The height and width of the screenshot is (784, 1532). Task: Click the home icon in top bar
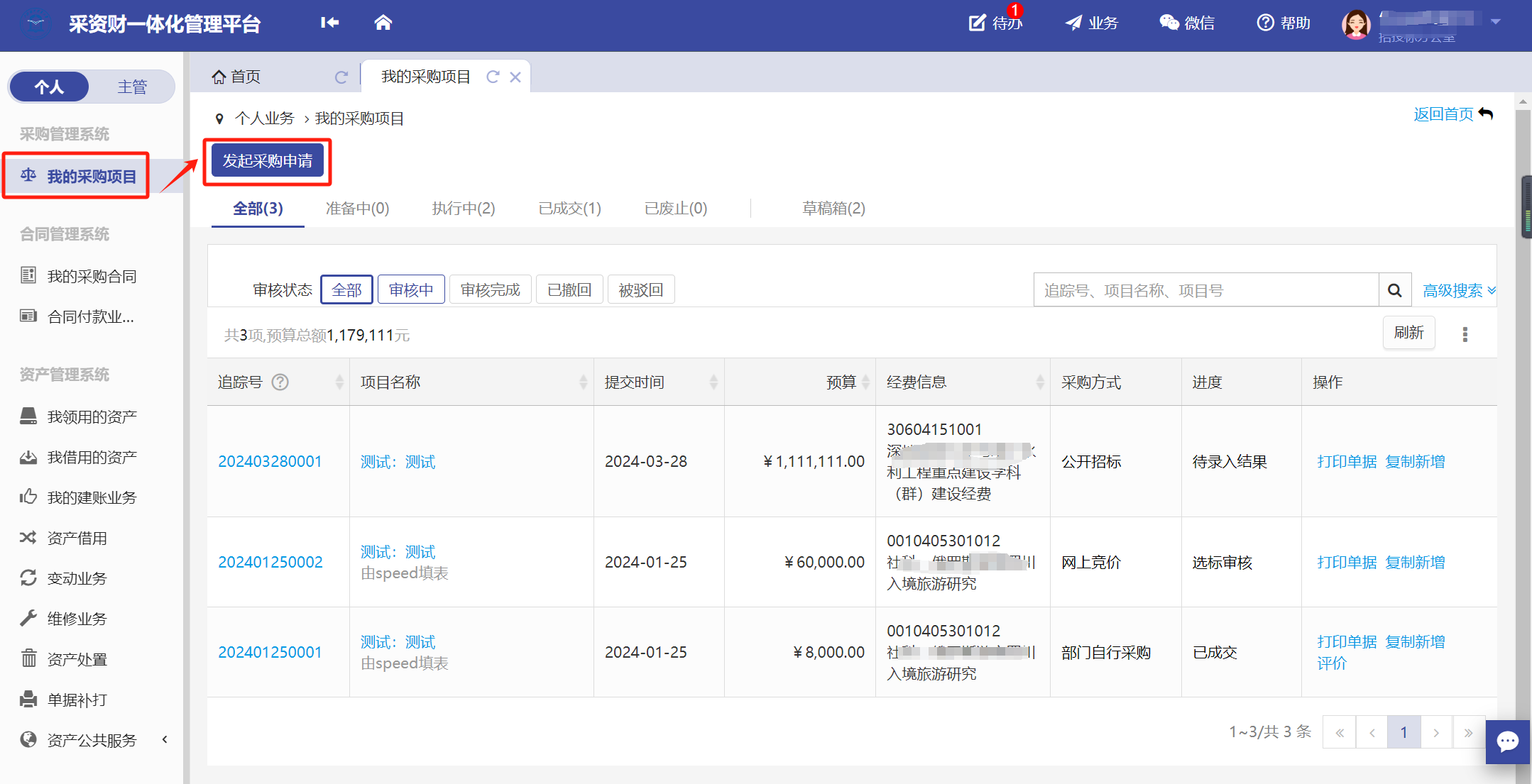383,23
